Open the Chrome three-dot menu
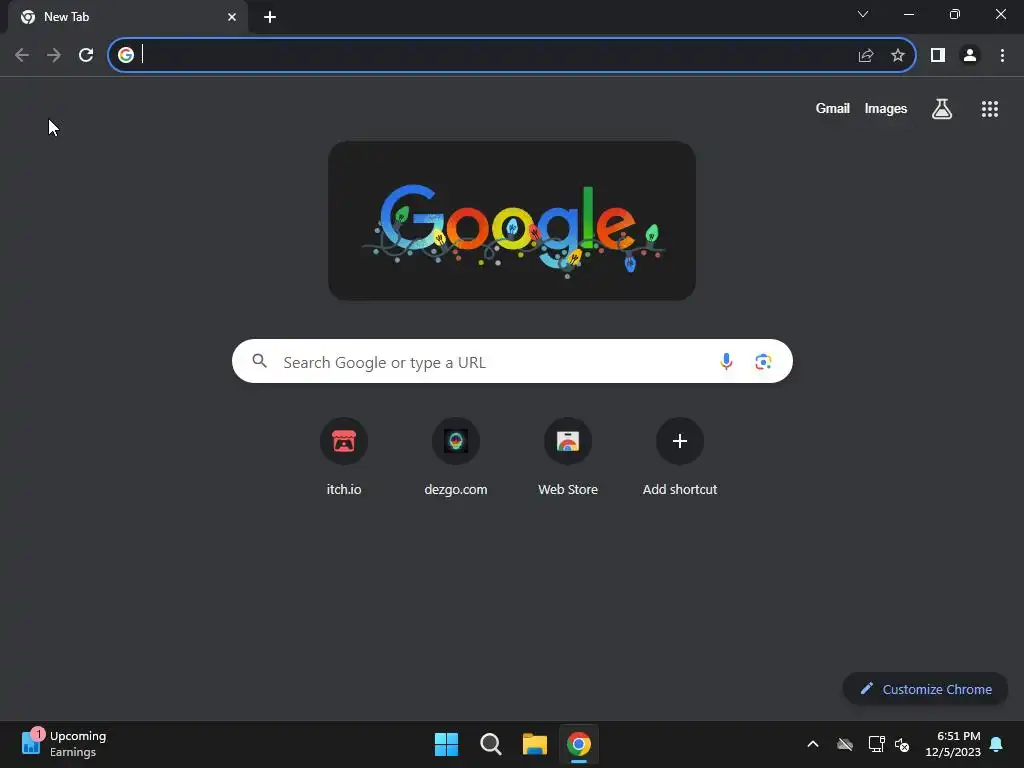The image size is (1024, 768). (1002, 56)
